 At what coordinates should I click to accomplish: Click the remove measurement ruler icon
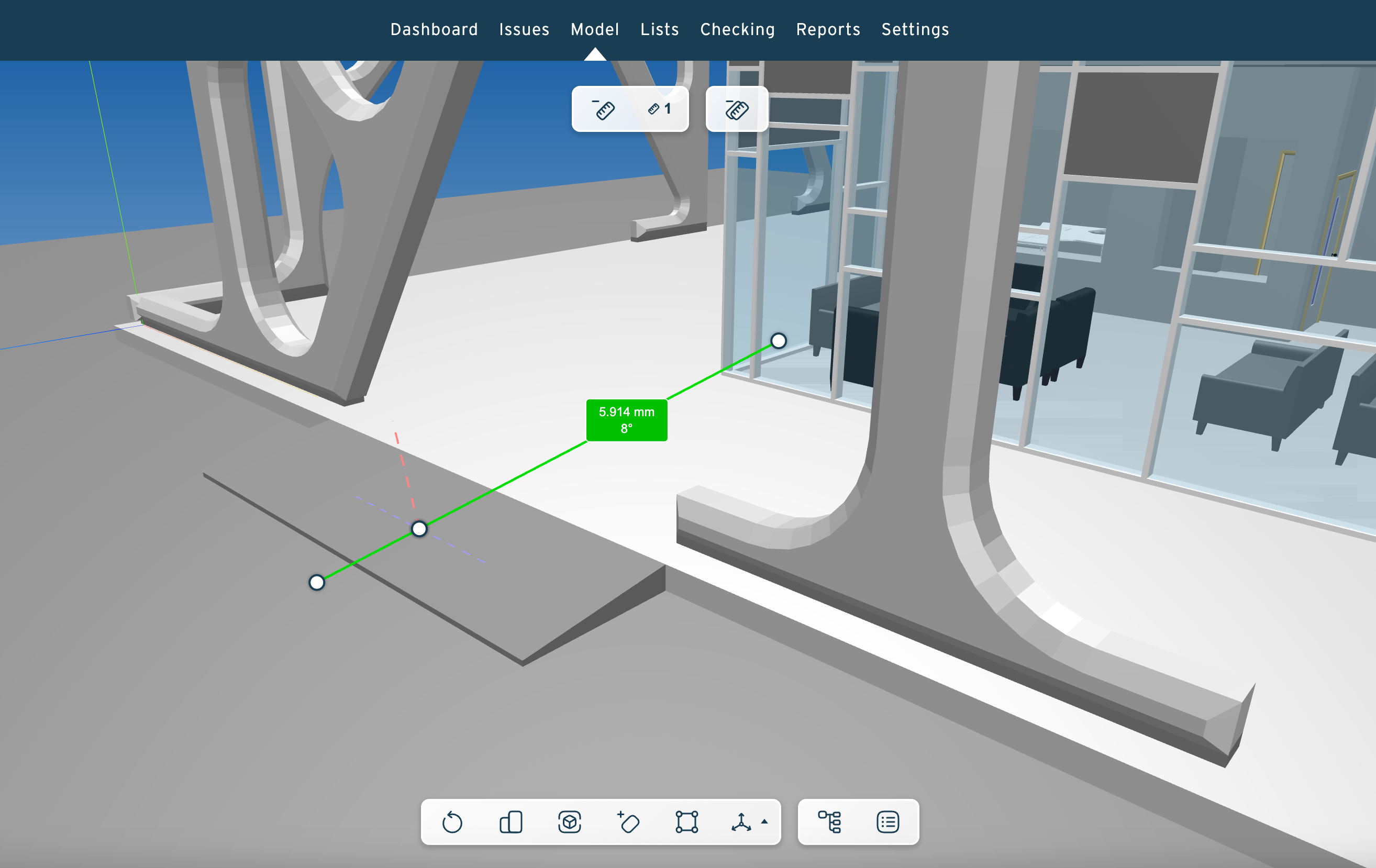pos(603,109)
